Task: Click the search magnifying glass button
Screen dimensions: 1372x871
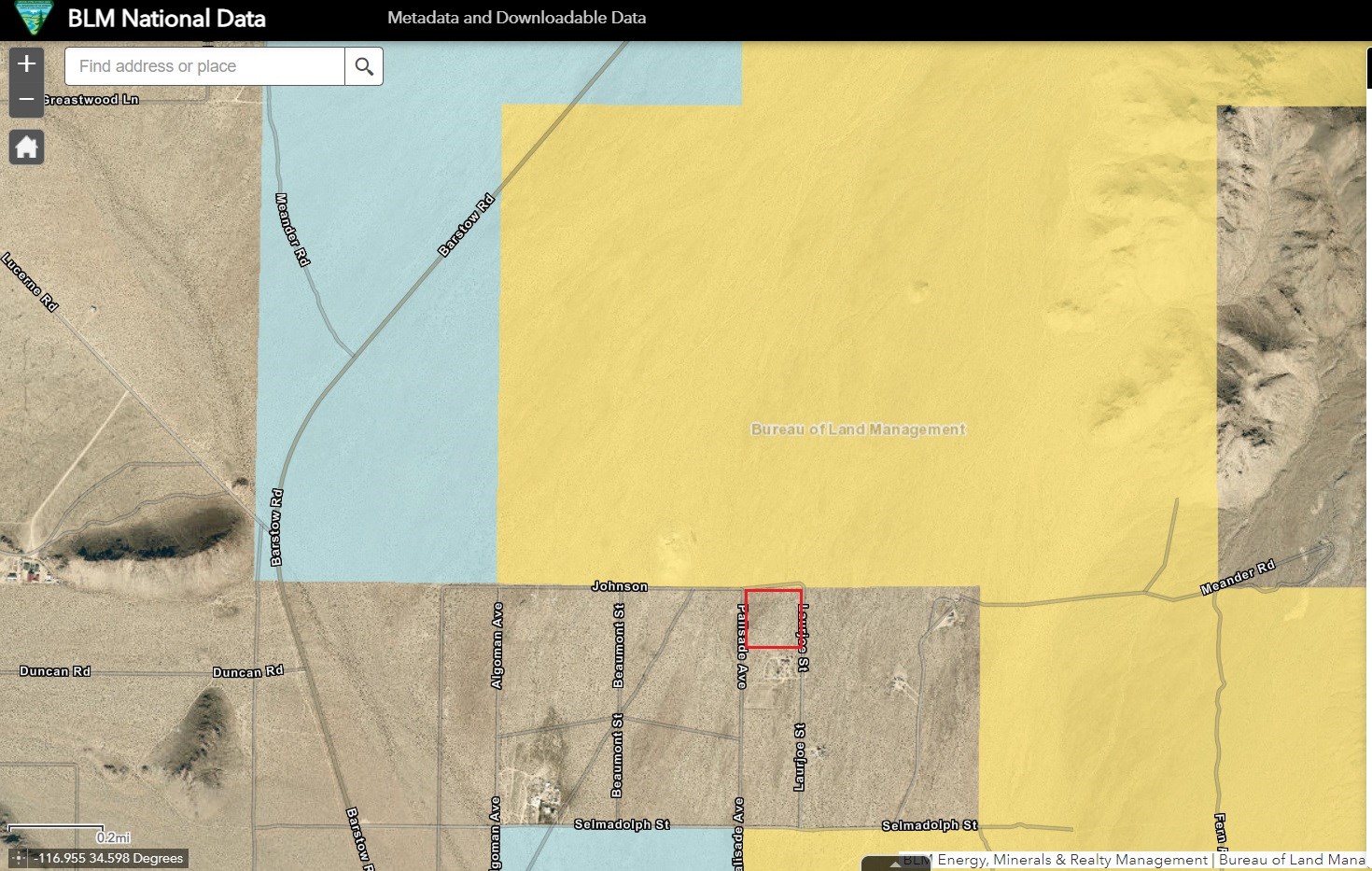Action: tap(364, 66)
